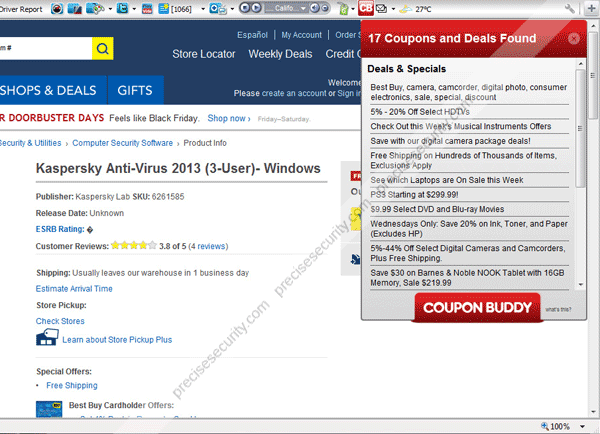Click the coupon list scrollbar up arrow
Image resolution: width=600 pixels, height=434 pixels.
[x=580, y=64]
